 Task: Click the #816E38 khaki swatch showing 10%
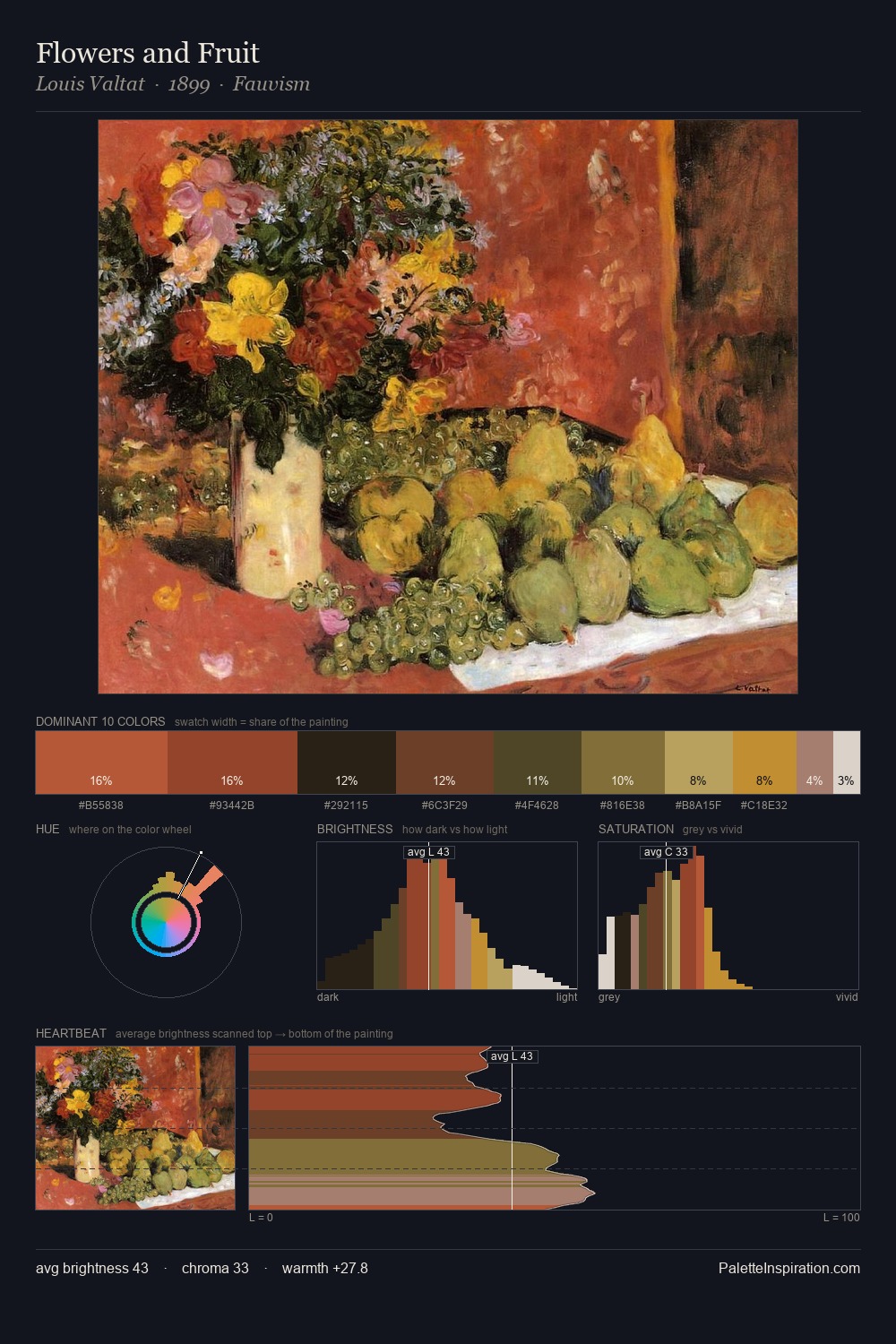click(x=623, y=762)
